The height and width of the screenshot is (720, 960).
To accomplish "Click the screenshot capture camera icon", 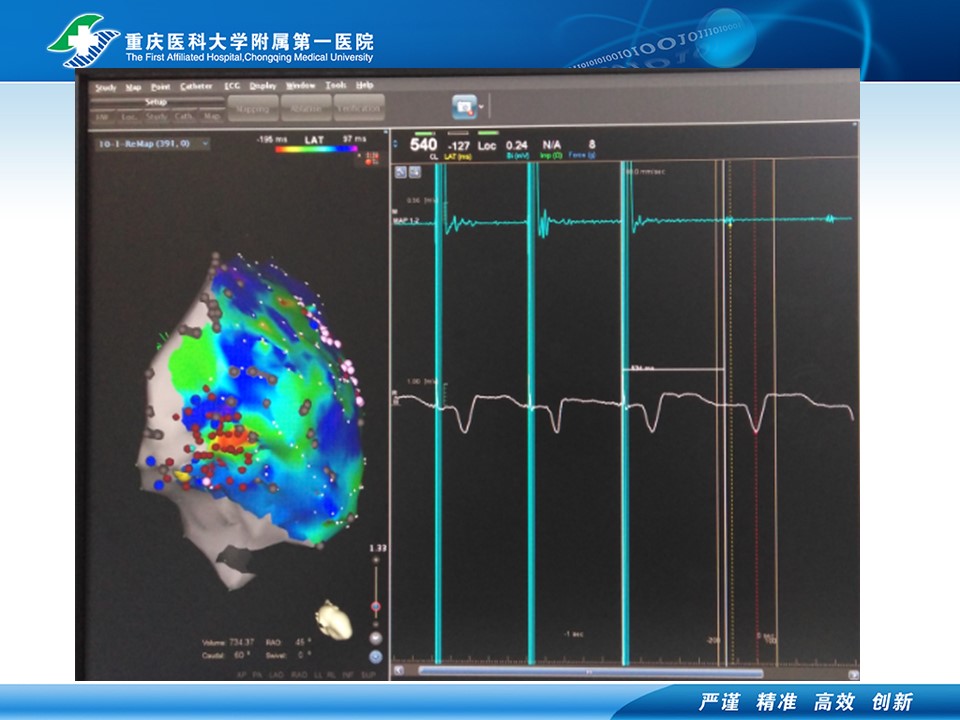I will [465, 107].
